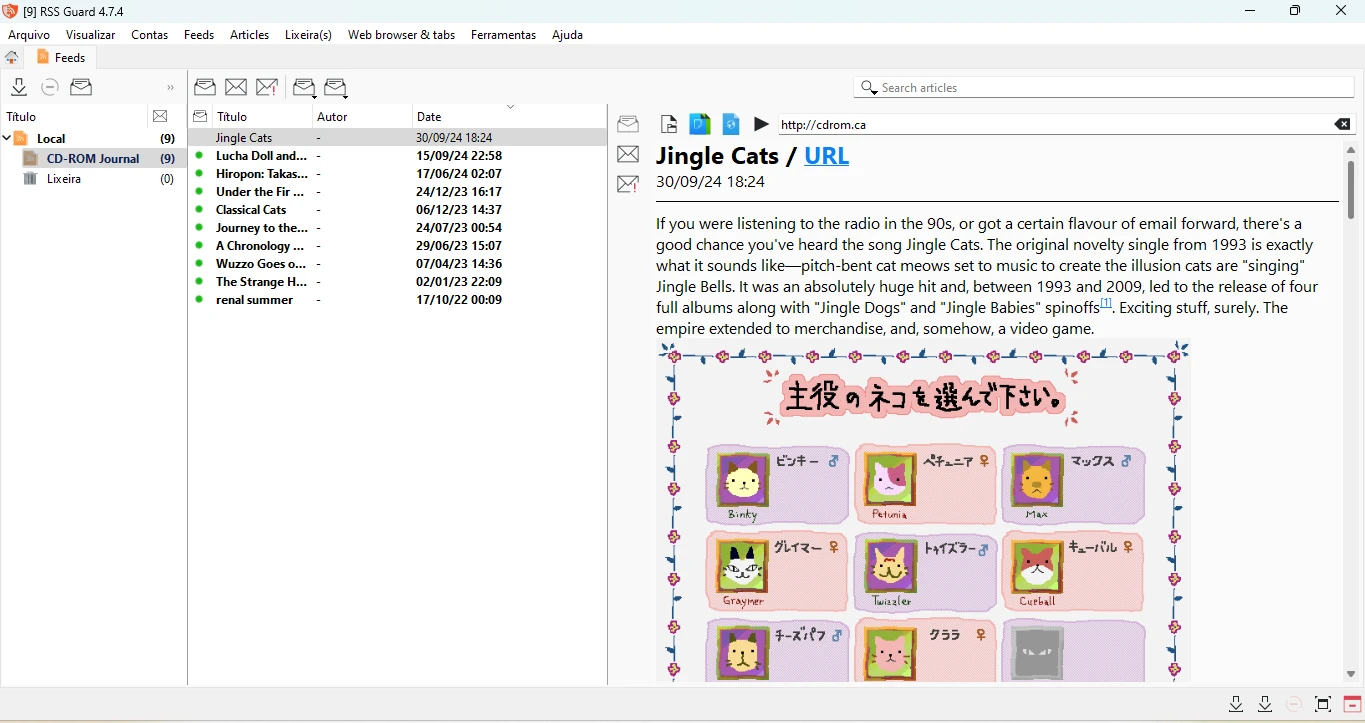1365x723 pixels.
Task: Click the home icon left of the Feeds tab
Action: [x=12, y=57]
